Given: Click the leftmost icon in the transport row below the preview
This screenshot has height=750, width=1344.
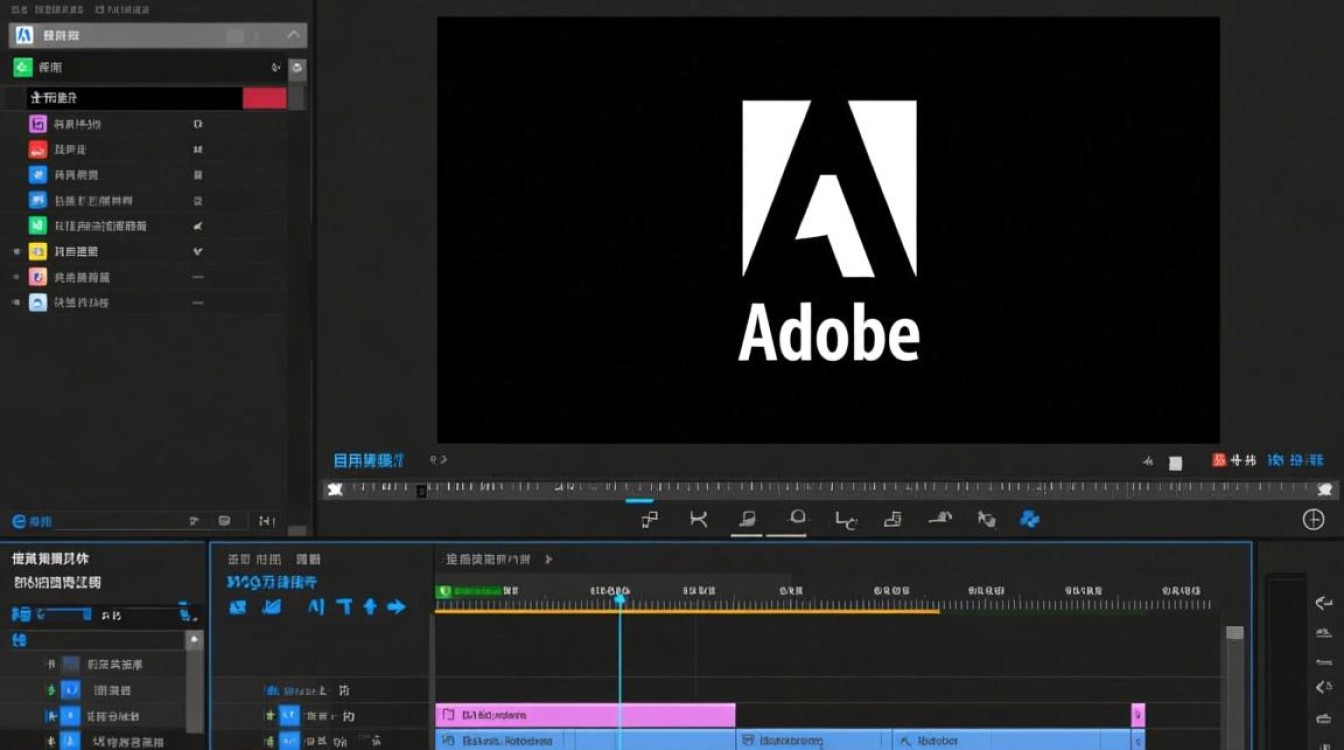Looking at the screenshot, I should [x=650, y=519].
